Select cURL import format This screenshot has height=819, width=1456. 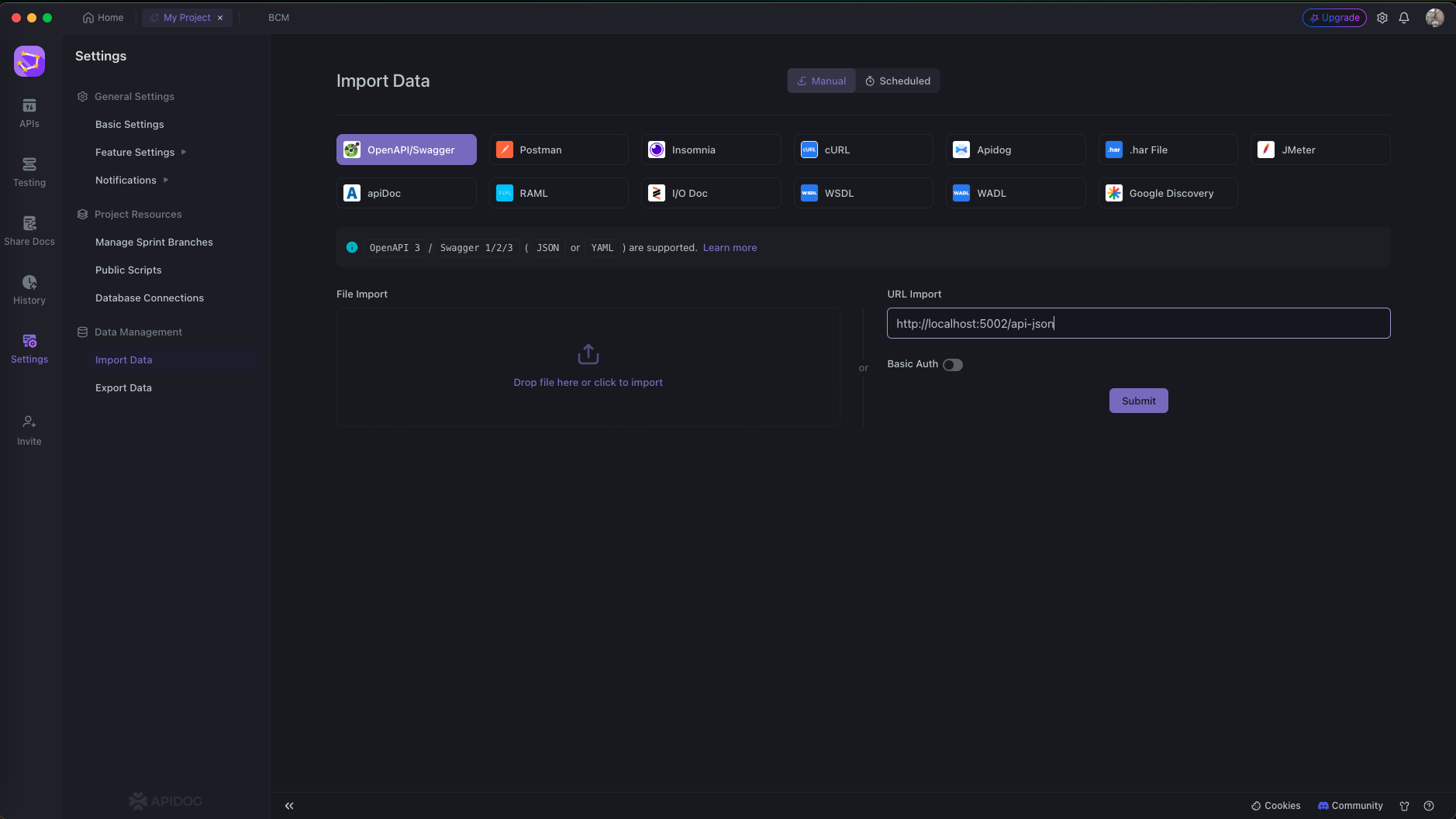(x=863, y=150)
